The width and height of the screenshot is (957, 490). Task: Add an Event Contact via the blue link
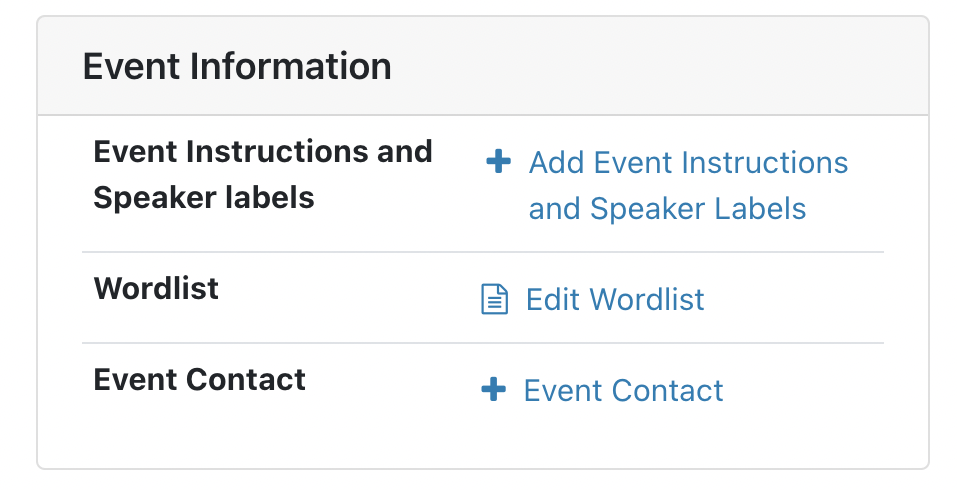click(623, 391)
